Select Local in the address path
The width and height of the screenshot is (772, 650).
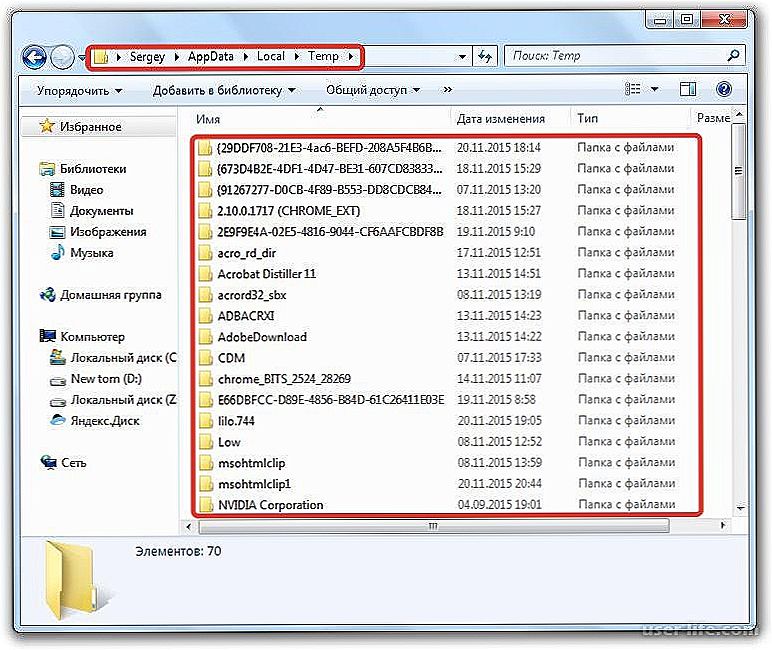[x=271, y=56]
